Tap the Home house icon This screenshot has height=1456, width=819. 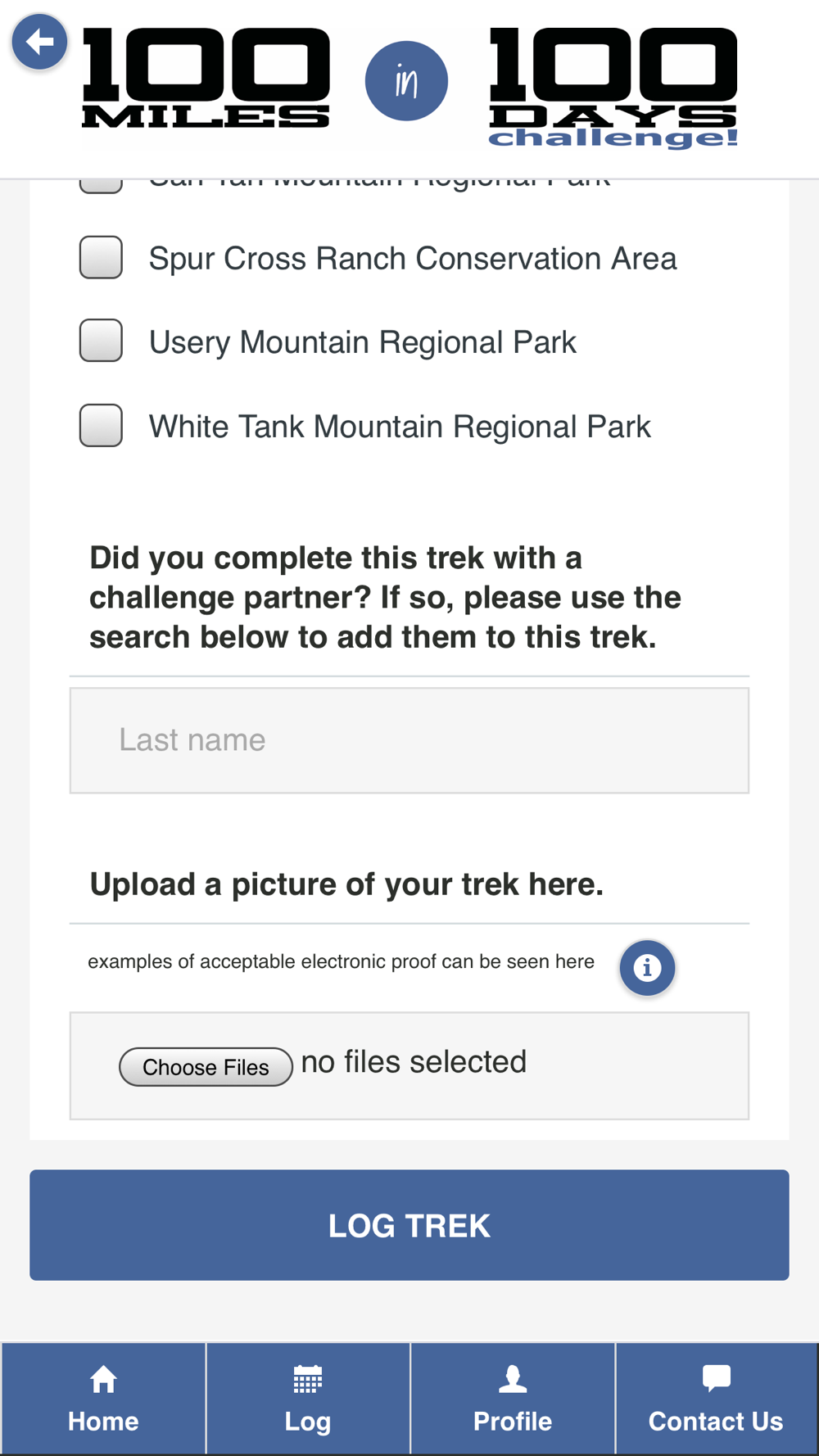[x=103, y=1380]
